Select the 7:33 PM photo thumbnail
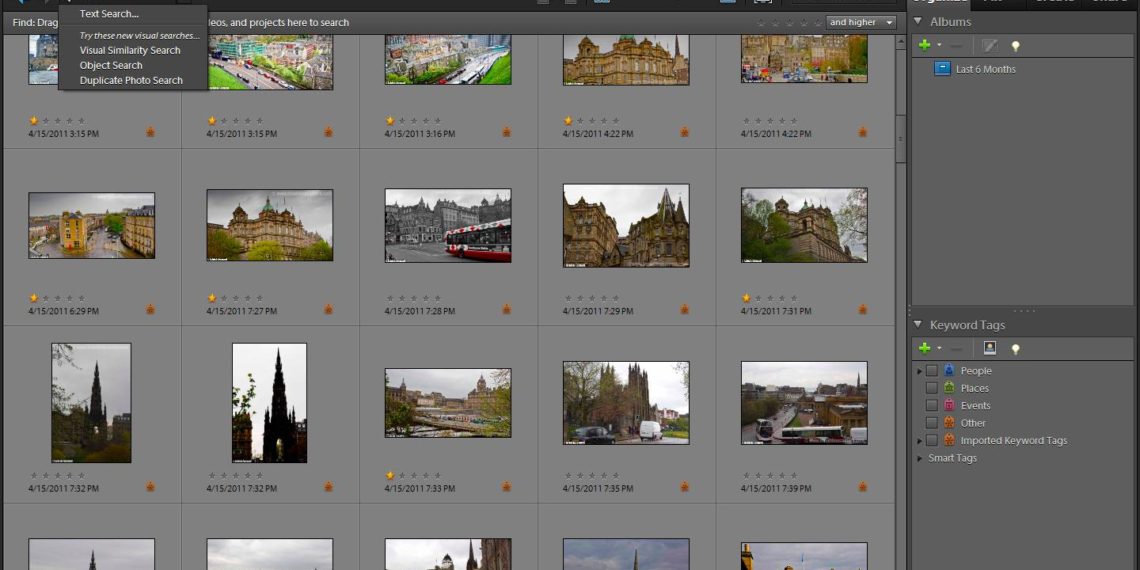This screenshot has width=1140, height=570. tap(448, 403)
